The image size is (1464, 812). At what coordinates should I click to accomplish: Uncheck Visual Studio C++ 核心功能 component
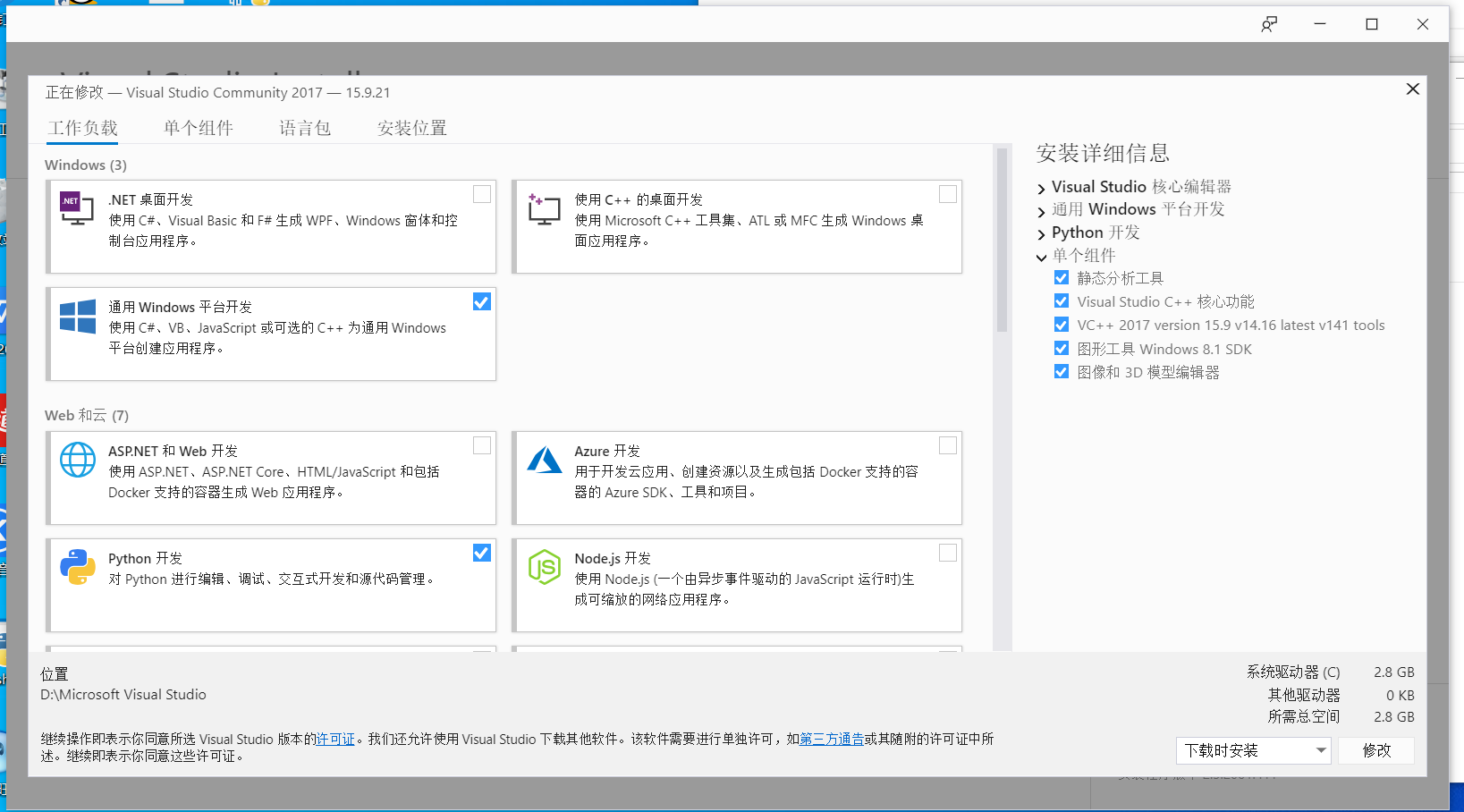coord(1062,301)
